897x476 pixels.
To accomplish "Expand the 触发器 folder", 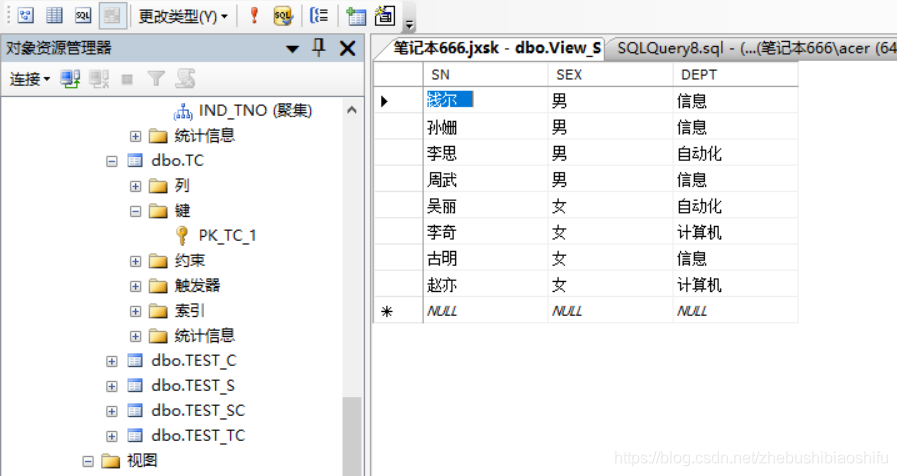I will 135,286.
